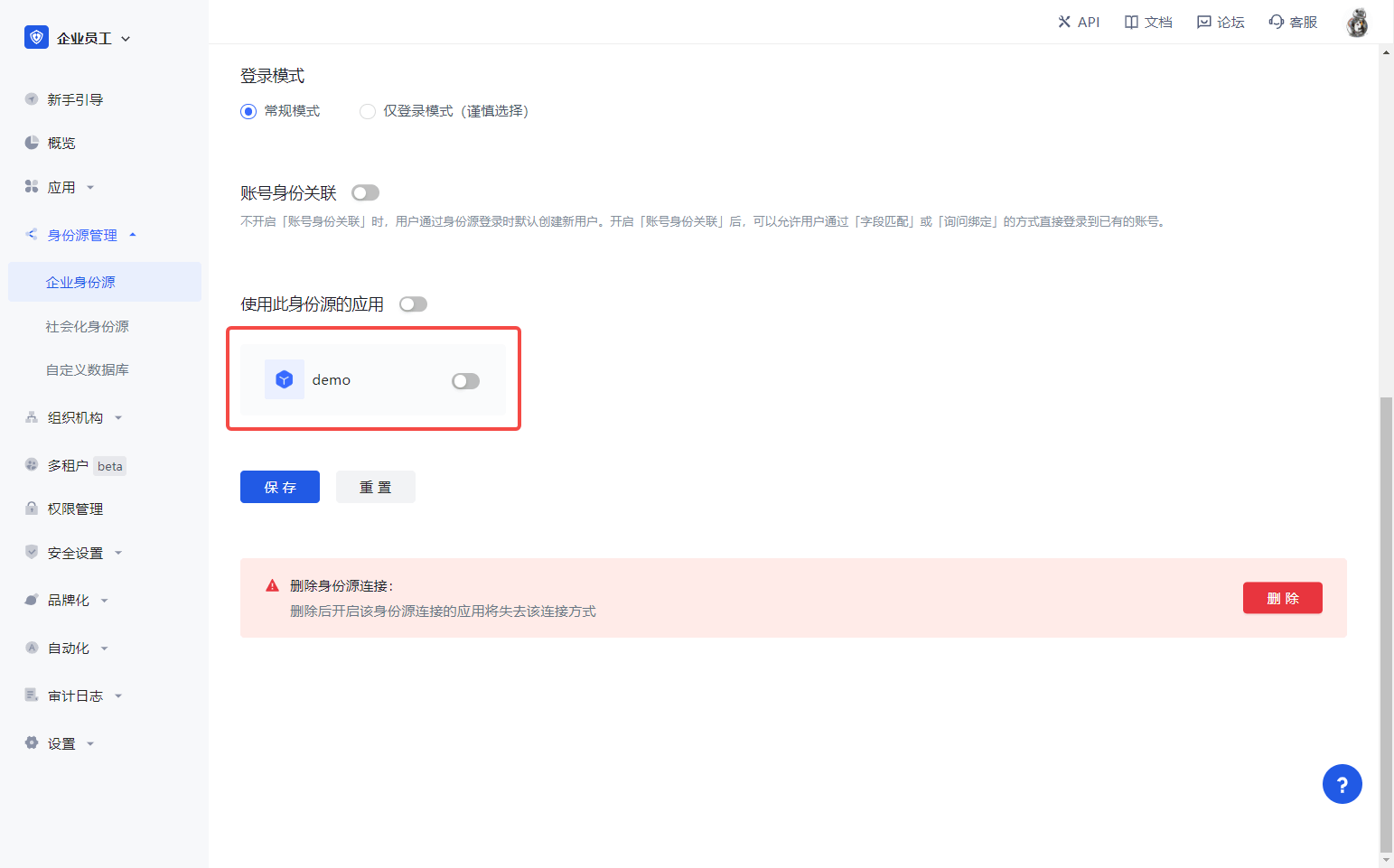
Task: Enable the demo application toggle
Action: (x=465, y=381)
